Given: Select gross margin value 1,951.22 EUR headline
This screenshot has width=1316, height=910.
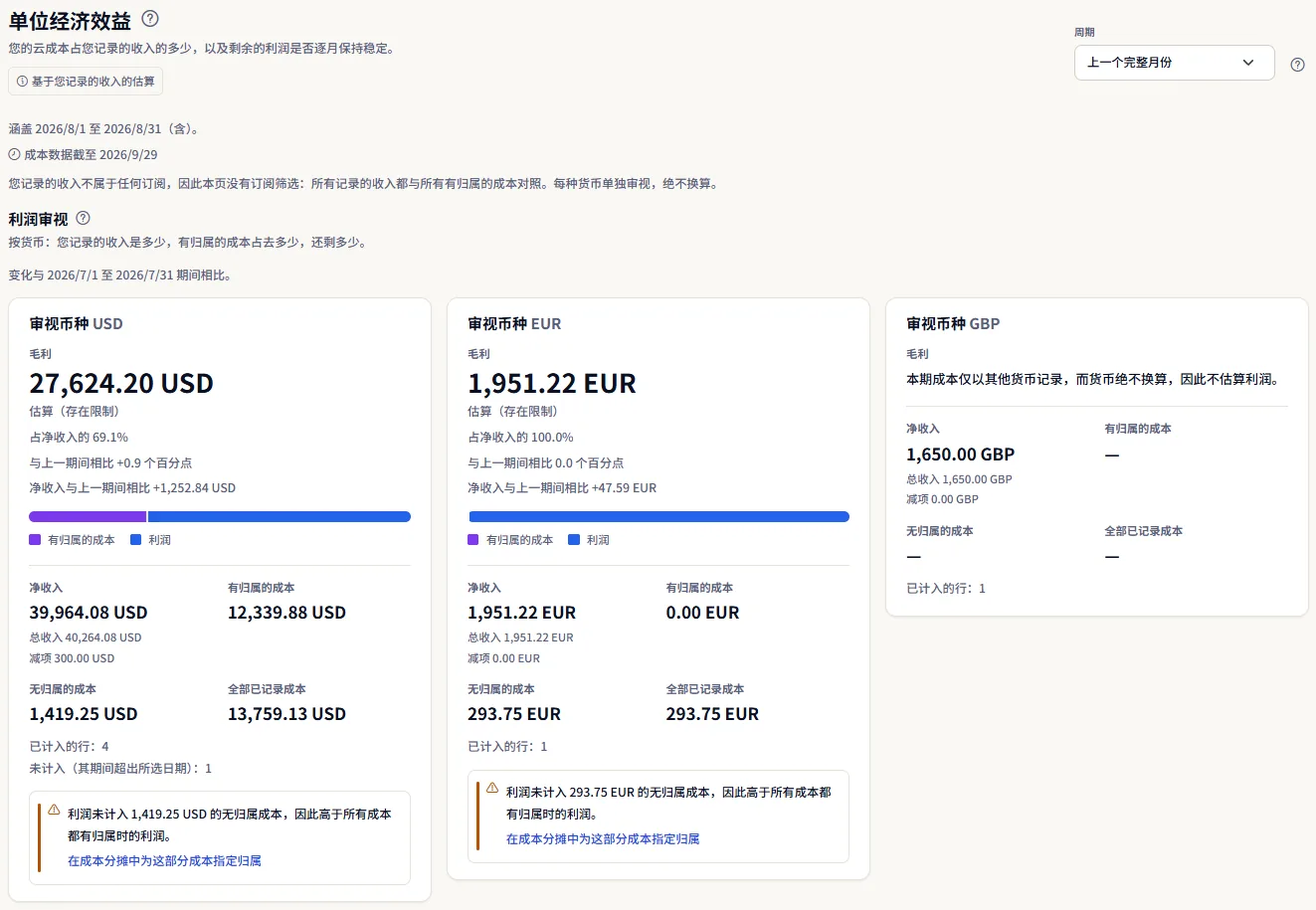Looking at the screenshot, I should (552, 384).
